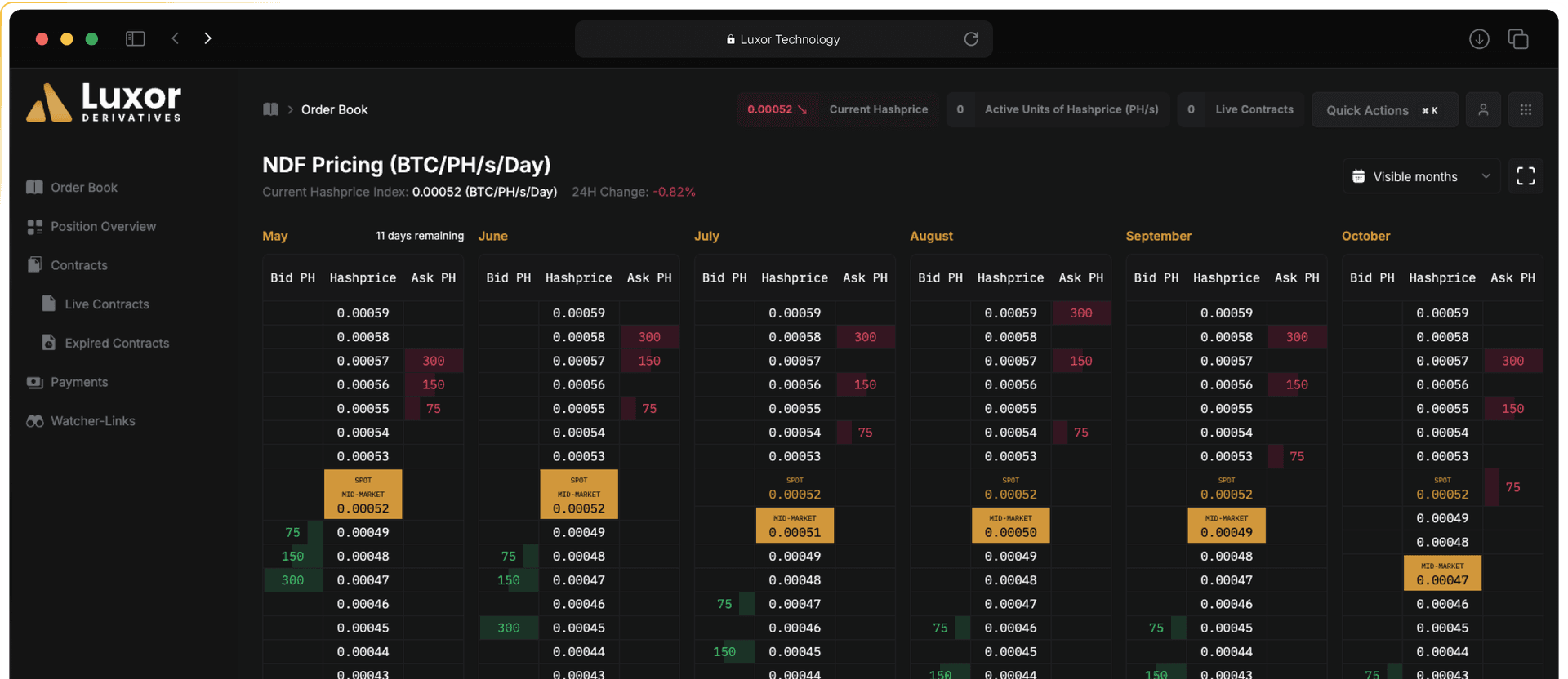Click the Expired Contracts document icon
Image resolution: width=1568 pixels, height=679 pixels.
click(x=49, y=343)
